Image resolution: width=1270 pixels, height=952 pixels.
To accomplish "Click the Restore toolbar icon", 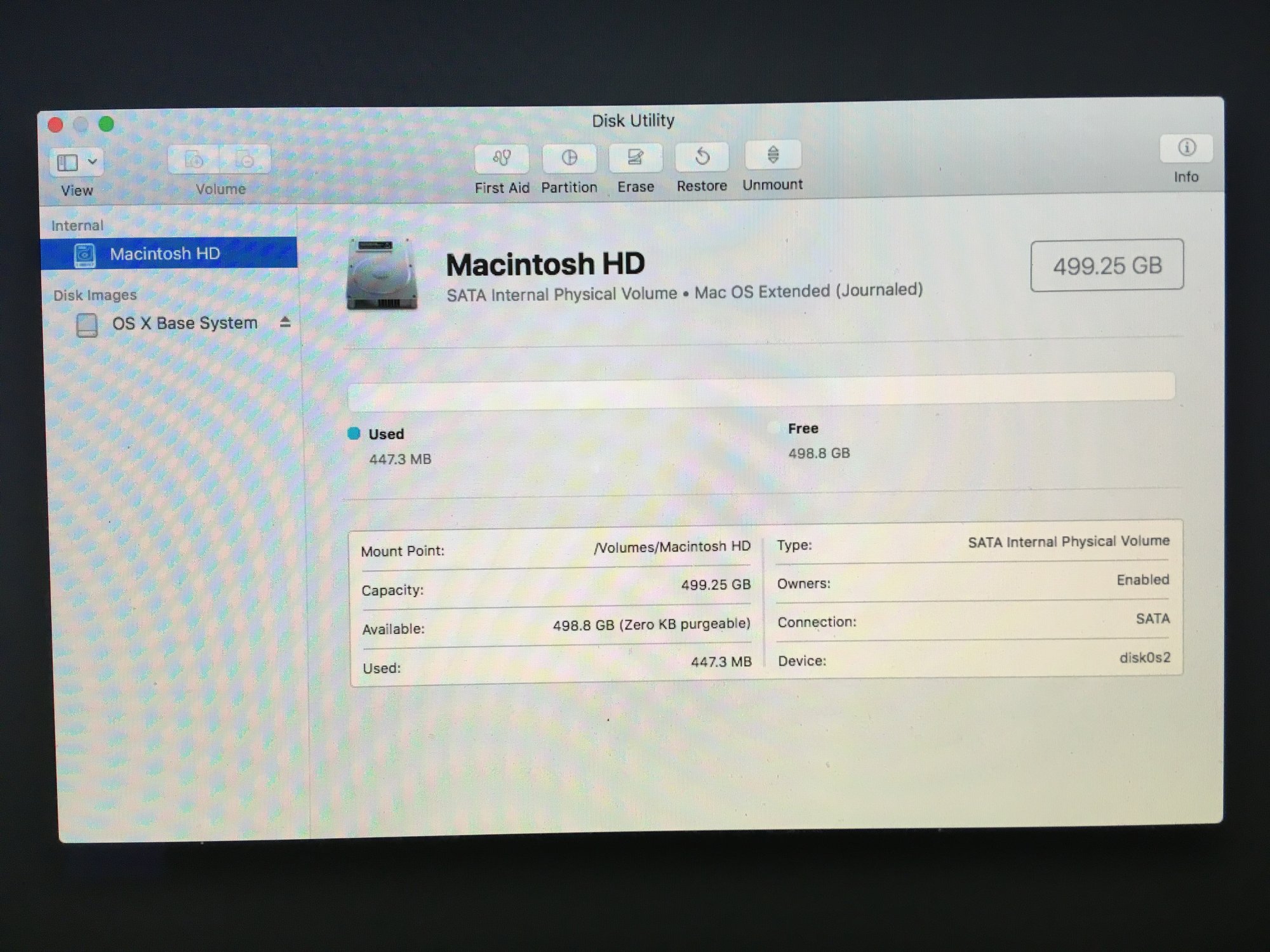I will point(702,157).
